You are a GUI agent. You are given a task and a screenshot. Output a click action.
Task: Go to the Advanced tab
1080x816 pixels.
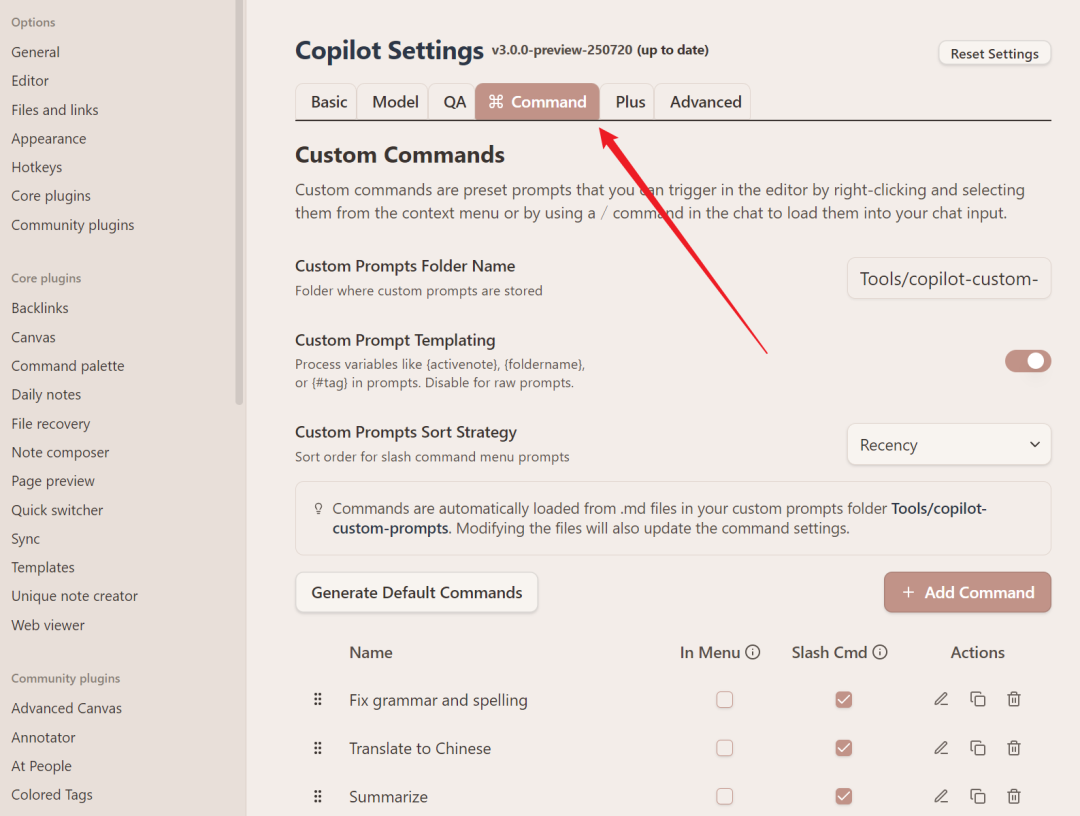(705, 102)
